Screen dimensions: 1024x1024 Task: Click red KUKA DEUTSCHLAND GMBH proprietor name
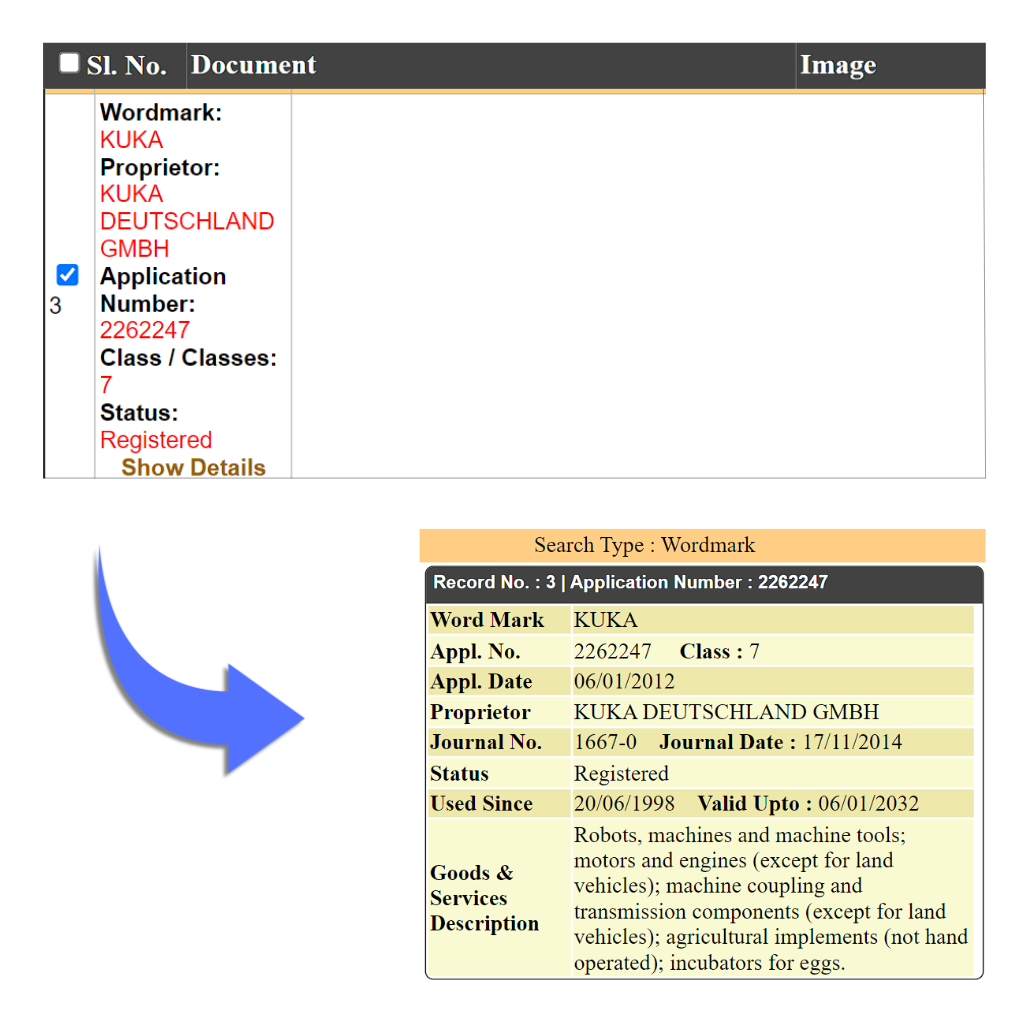coord(186,221)
